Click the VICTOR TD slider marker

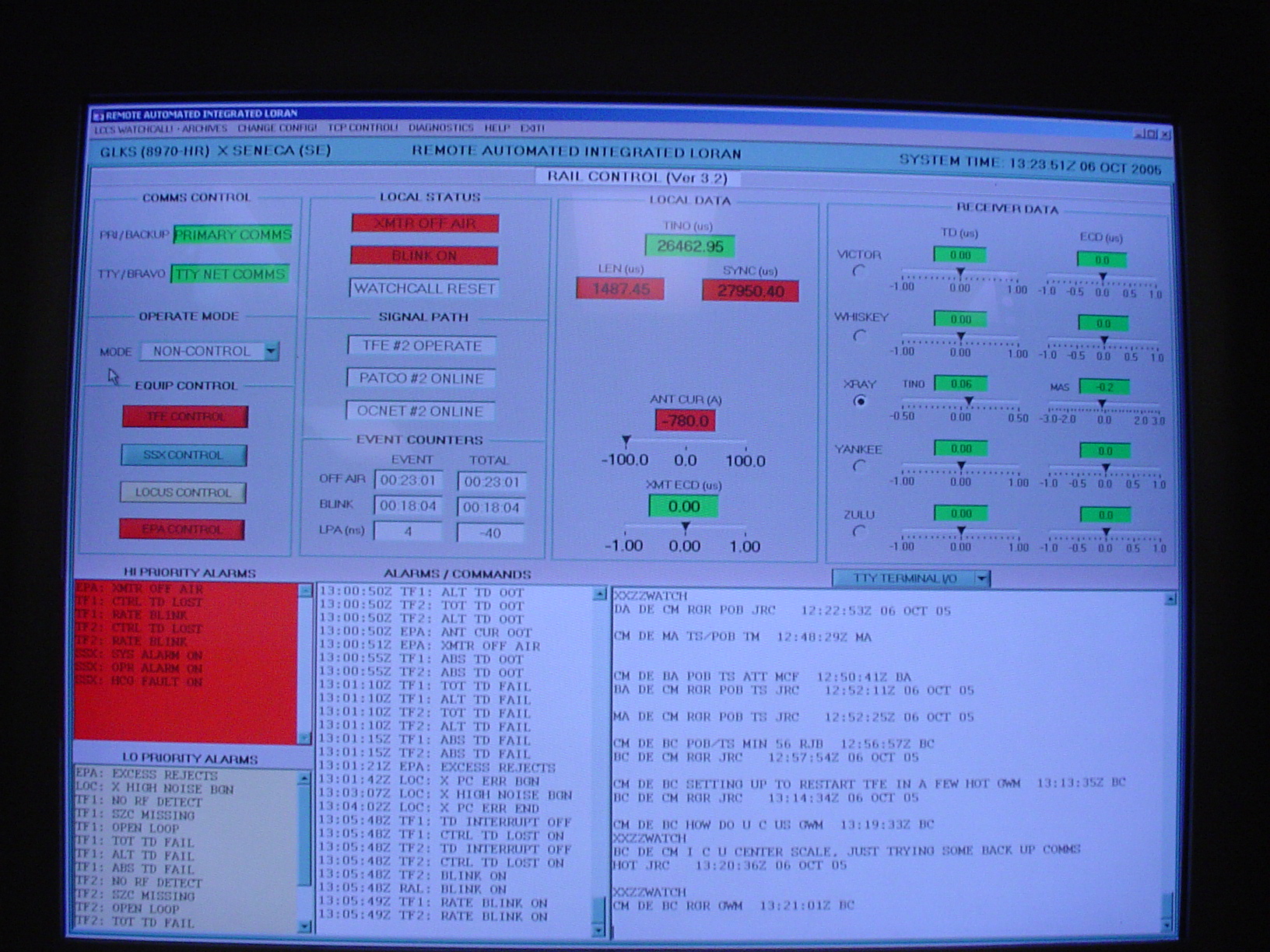point(960,272)
